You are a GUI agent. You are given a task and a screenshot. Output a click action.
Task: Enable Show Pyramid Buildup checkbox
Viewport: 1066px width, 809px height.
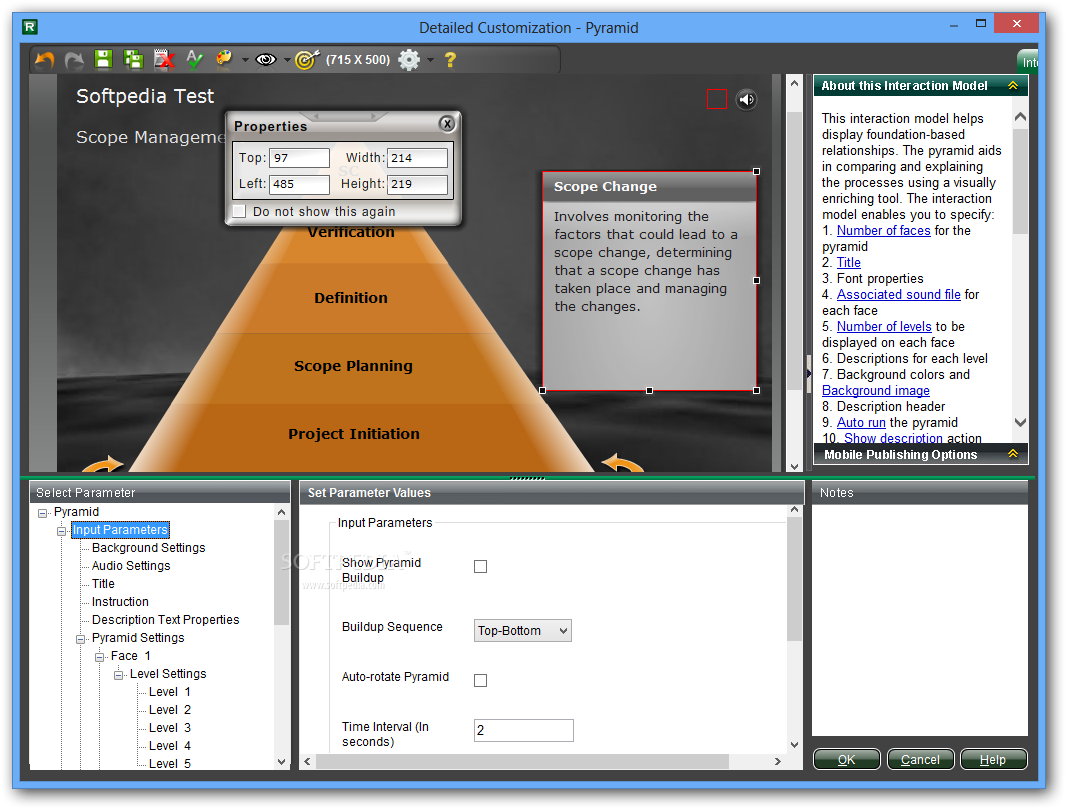pyautogui.click(x=481, y=566)
